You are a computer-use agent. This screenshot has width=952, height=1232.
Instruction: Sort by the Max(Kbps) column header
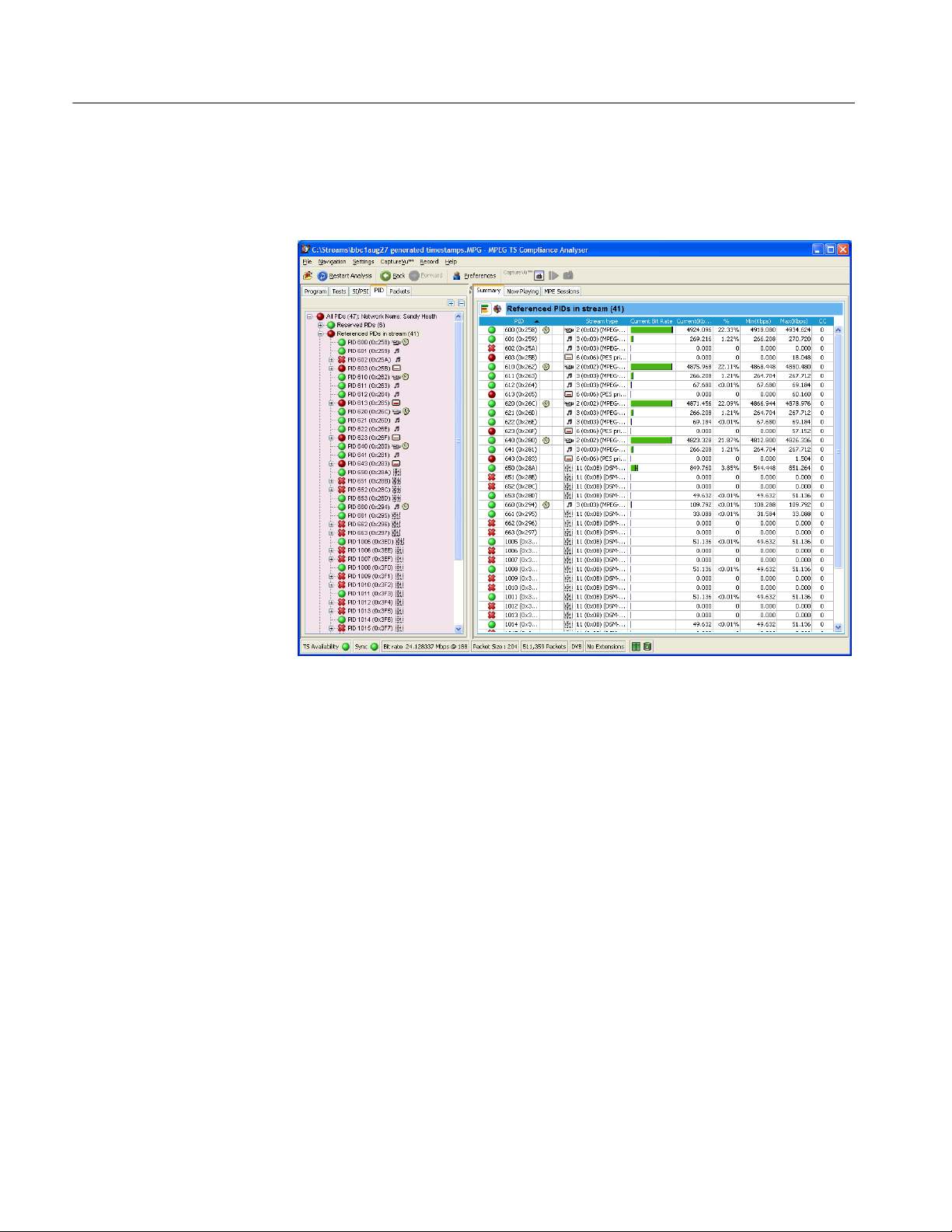click(x=793, y=321)
